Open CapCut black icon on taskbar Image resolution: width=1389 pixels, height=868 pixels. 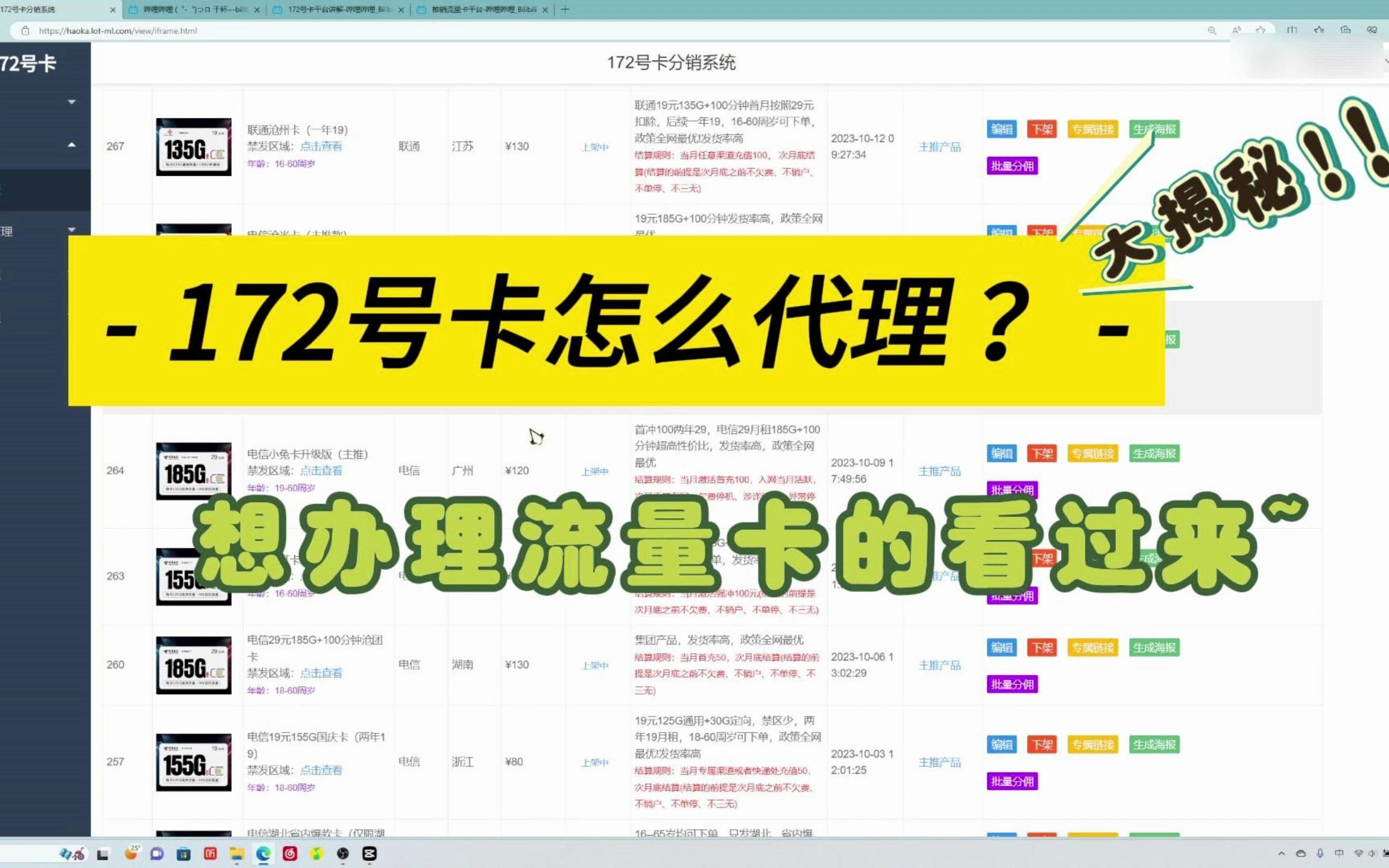point(370,854)
